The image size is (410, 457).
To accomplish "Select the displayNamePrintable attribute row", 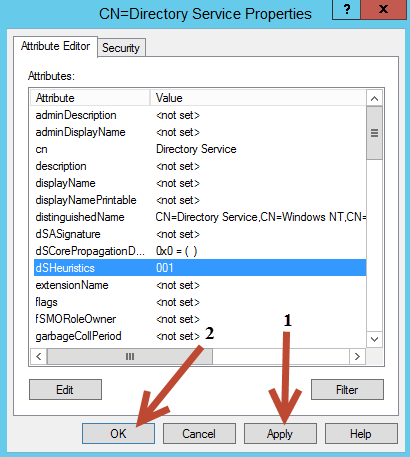I will coord(200,200).
